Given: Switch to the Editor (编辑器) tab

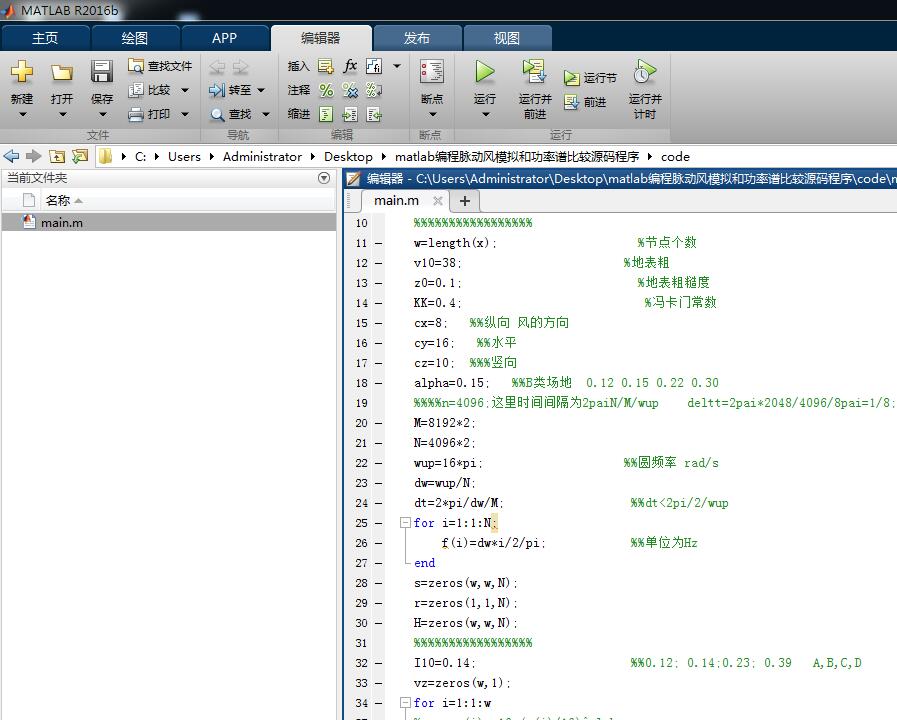Looking at the screenshot, I should (321, 38).
